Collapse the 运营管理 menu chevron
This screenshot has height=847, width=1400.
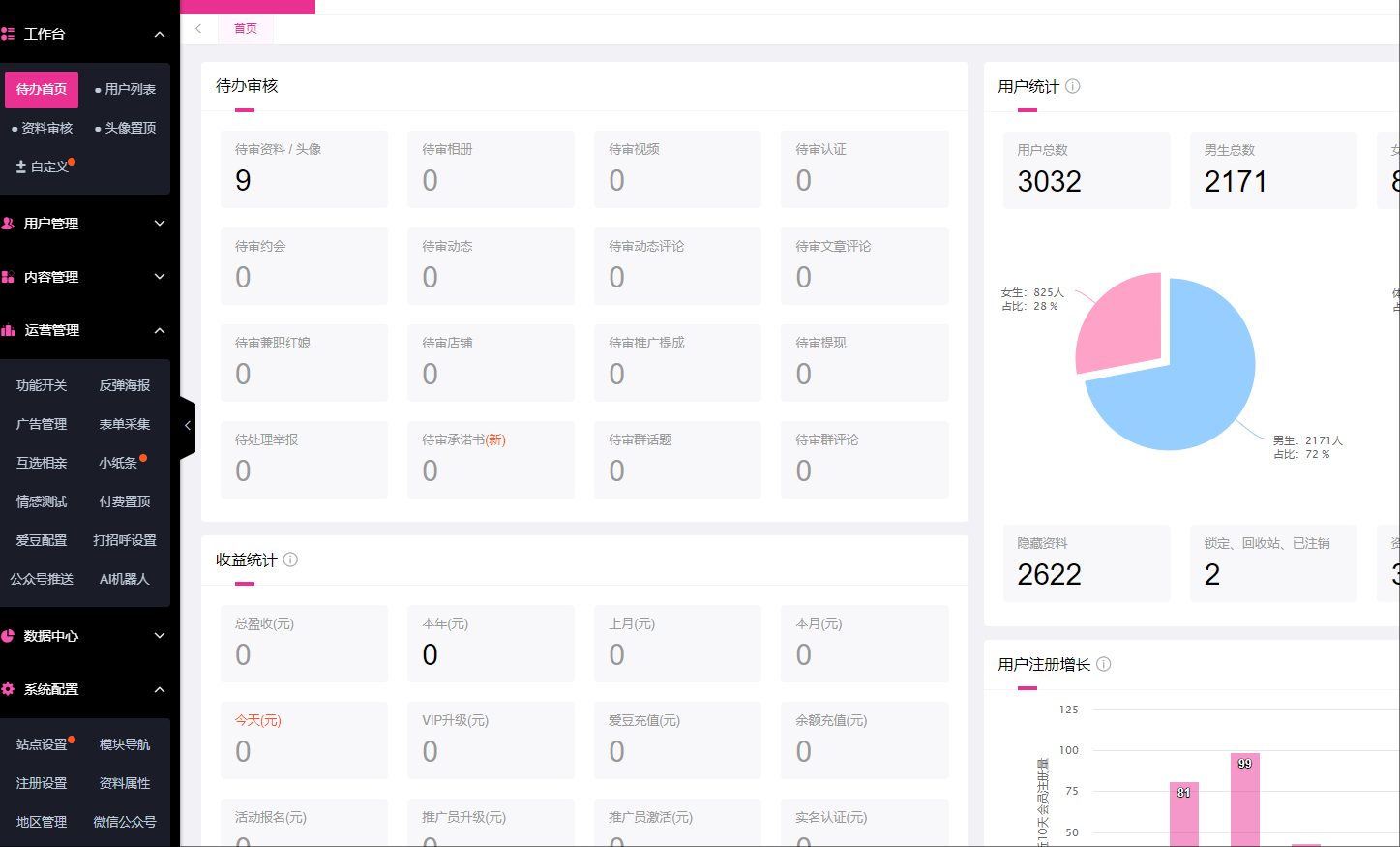coord(160,331)
